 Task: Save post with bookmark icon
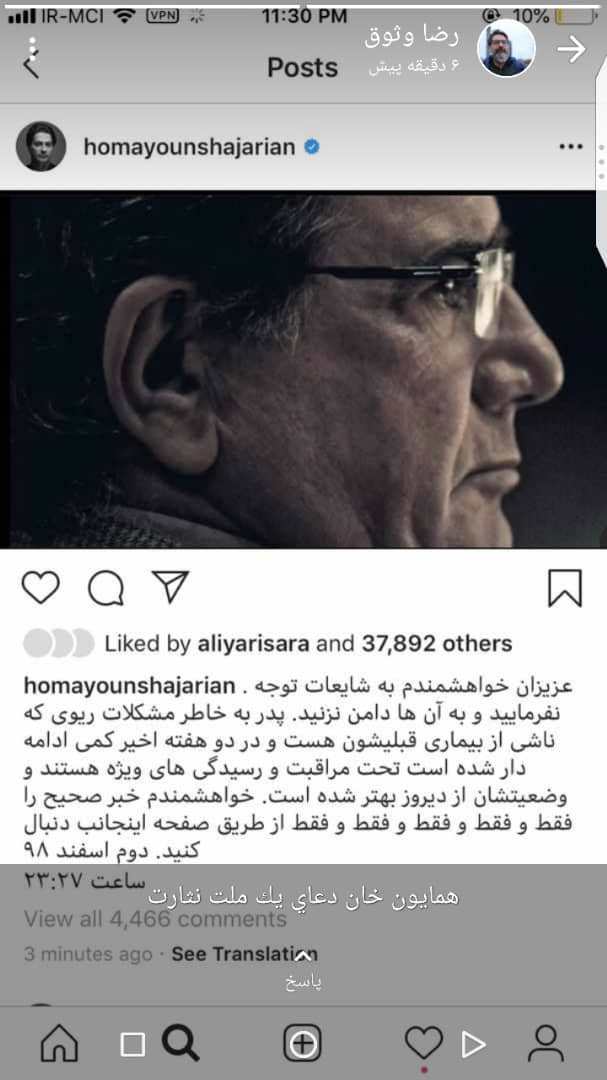pyautogui.click(x=565, y=588)
